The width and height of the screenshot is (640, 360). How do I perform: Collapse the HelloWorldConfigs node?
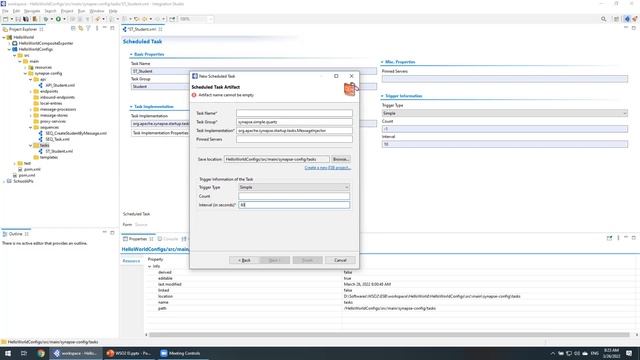coord(9,49)
